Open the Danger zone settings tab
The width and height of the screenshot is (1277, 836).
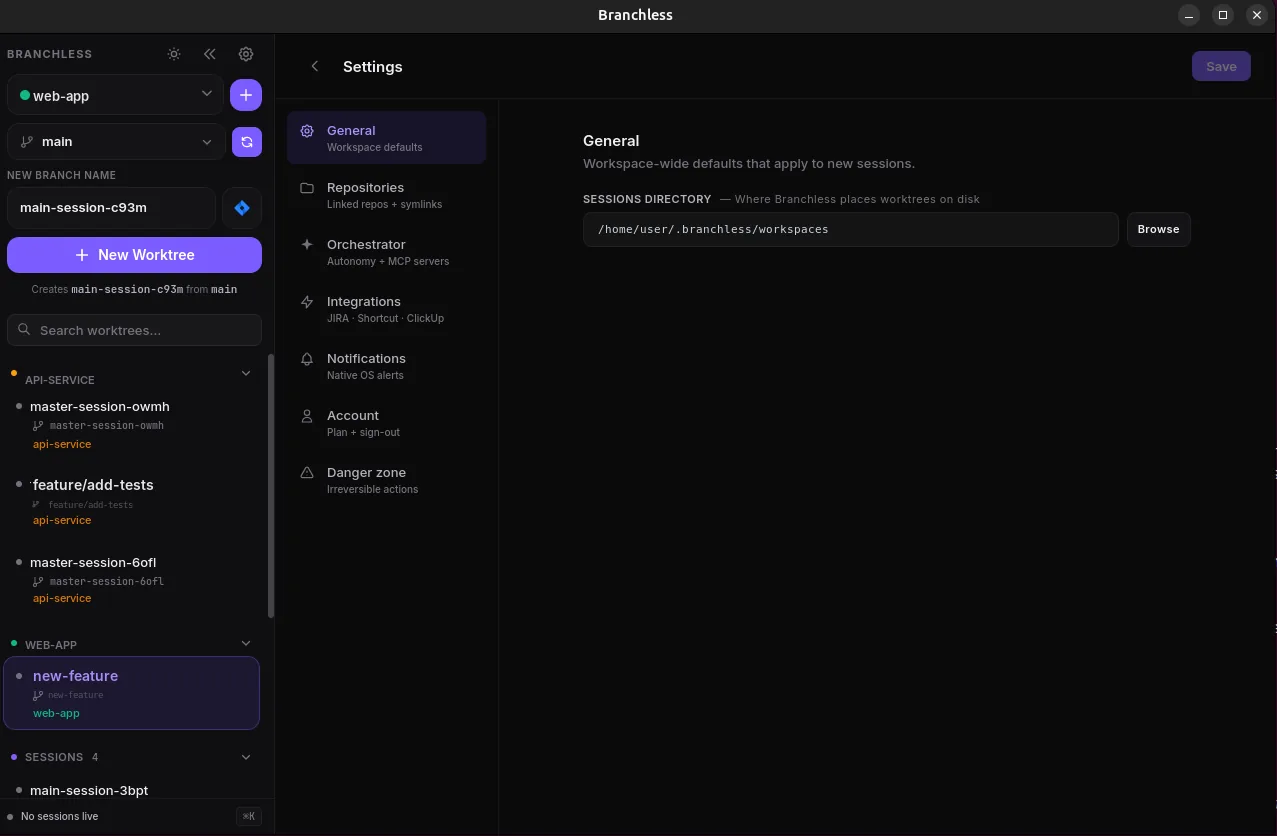click(386, 480)
